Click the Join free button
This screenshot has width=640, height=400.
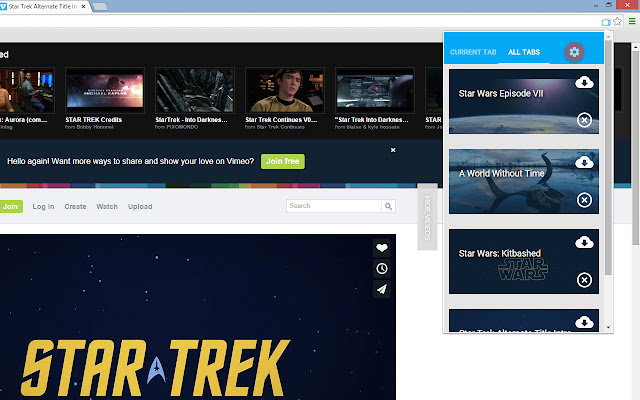(283, 161)
